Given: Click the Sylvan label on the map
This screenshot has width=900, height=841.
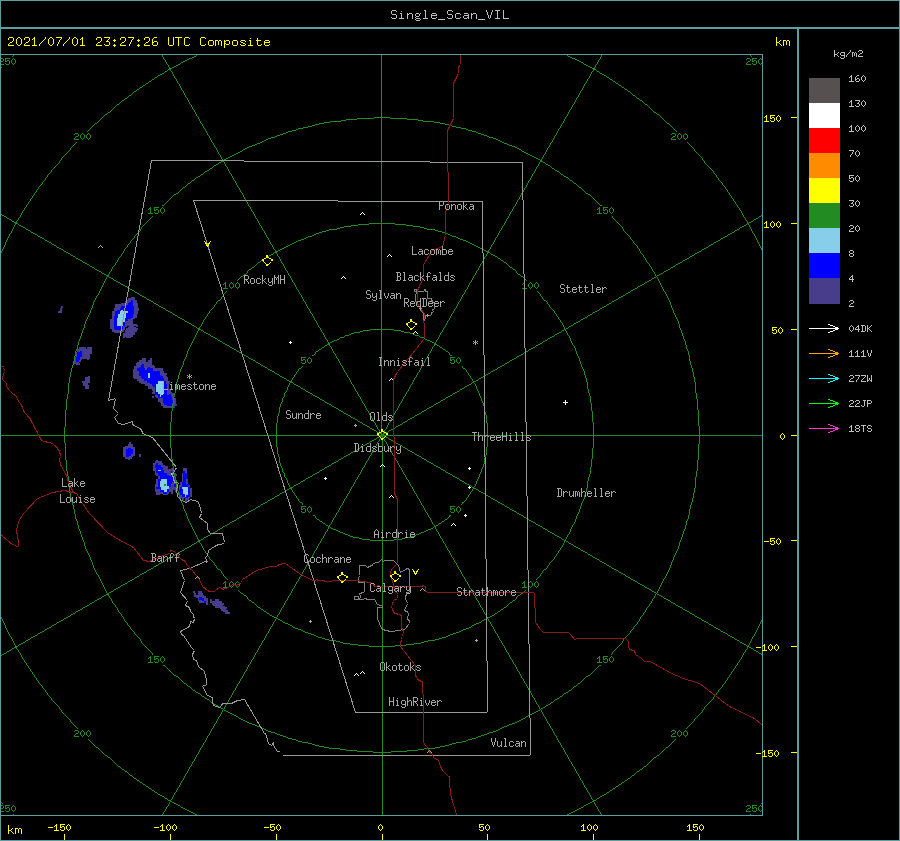Looking at the screenshot, I should 383,295.
